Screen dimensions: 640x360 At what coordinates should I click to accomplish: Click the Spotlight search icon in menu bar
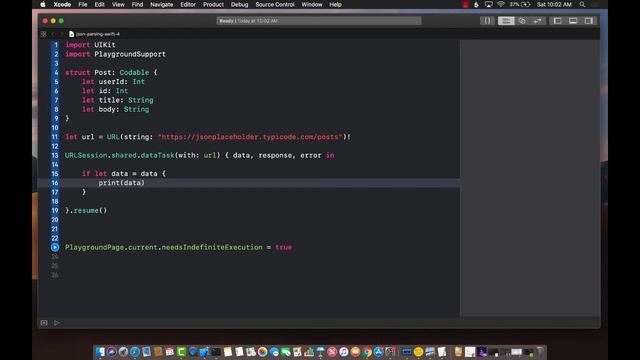point(582,4)
